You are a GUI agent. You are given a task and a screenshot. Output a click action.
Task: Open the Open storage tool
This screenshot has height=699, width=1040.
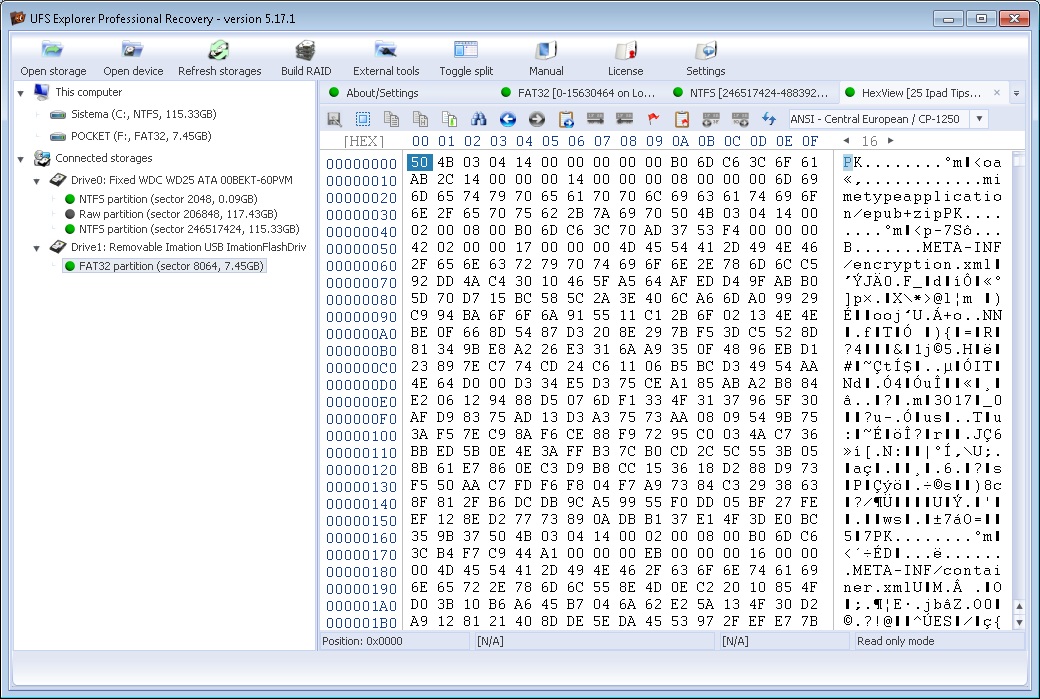pos(52,58)
